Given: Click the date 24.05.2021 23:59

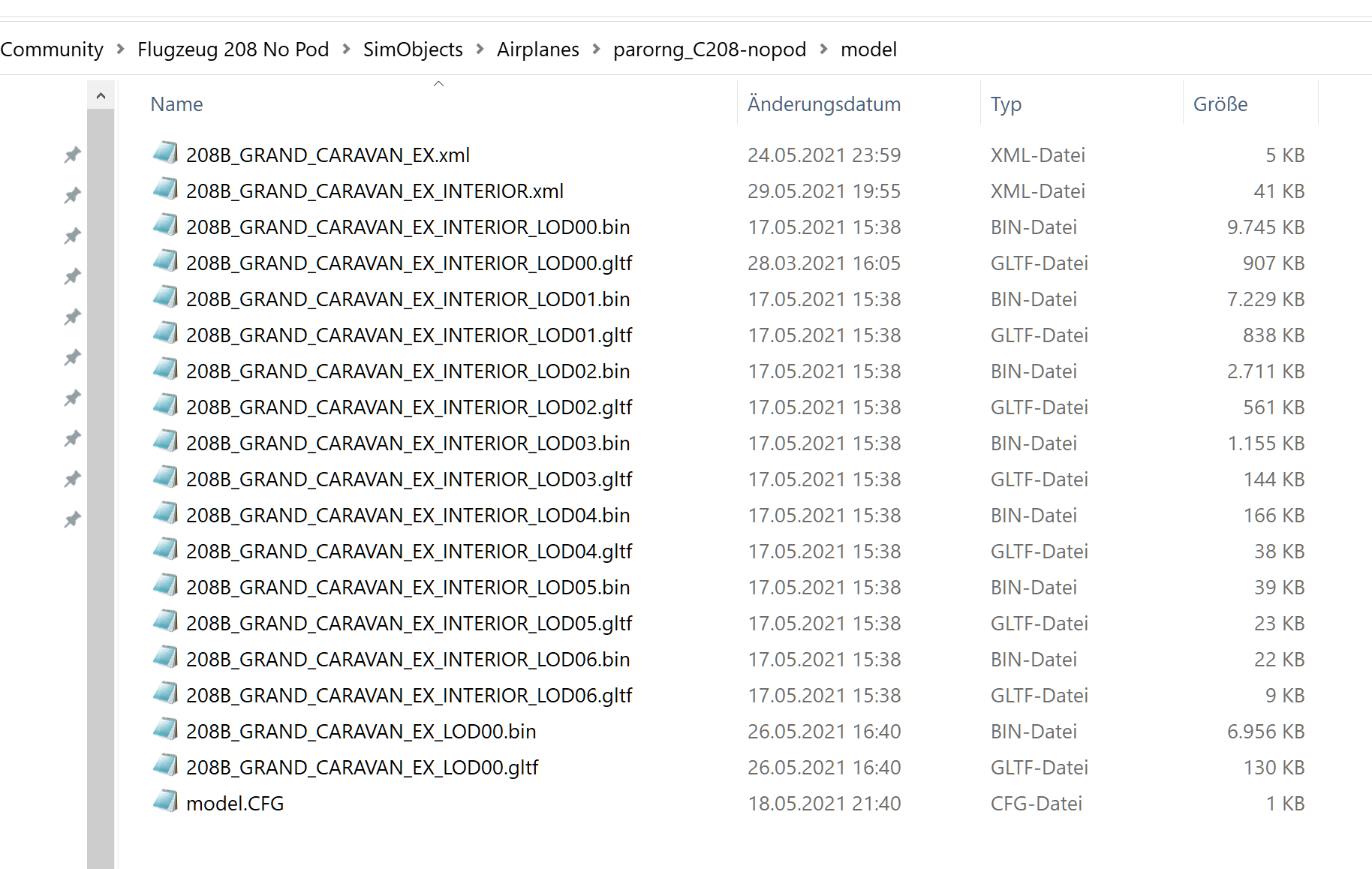Looking at the screenshot, I should [x=824, y=155].
